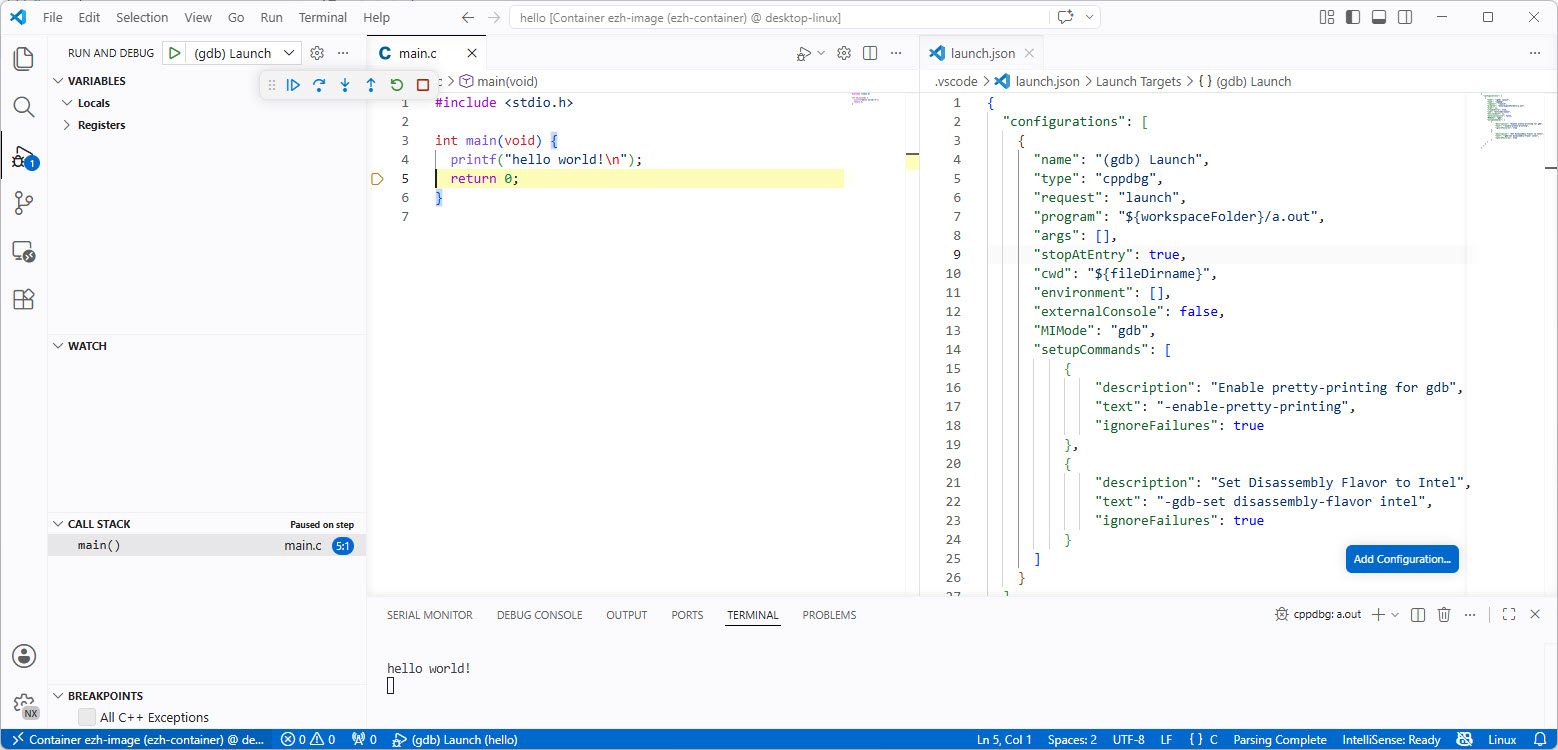Select main() frame in call stack
Viewport: 1558px width, 750px height.
coord(207,546)
